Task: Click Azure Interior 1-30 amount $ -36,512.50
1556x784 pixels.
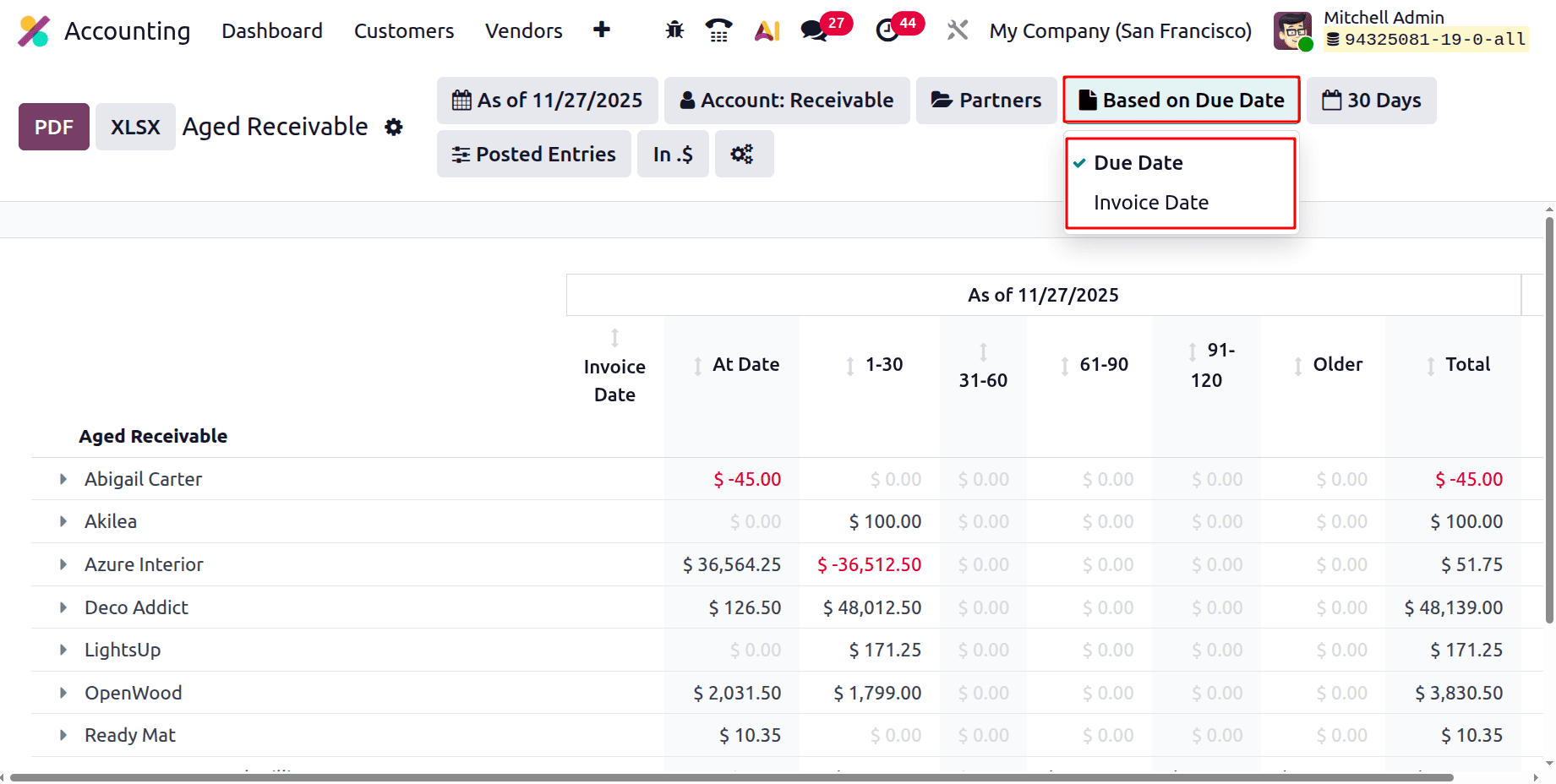Action: pyautogui.click(x=869, y=564)
